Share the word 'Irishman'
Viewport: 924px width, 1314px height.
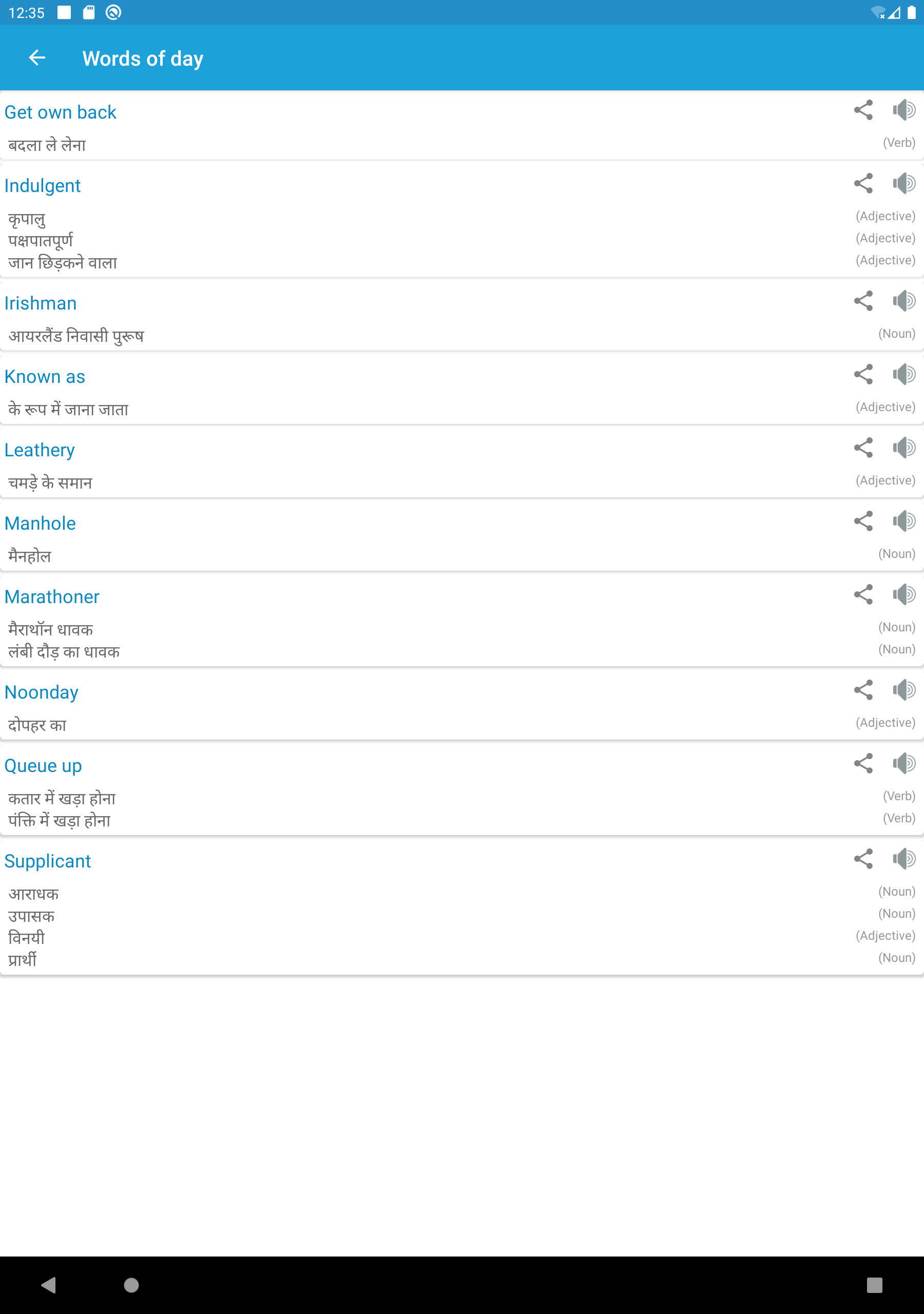coord(863,301)
